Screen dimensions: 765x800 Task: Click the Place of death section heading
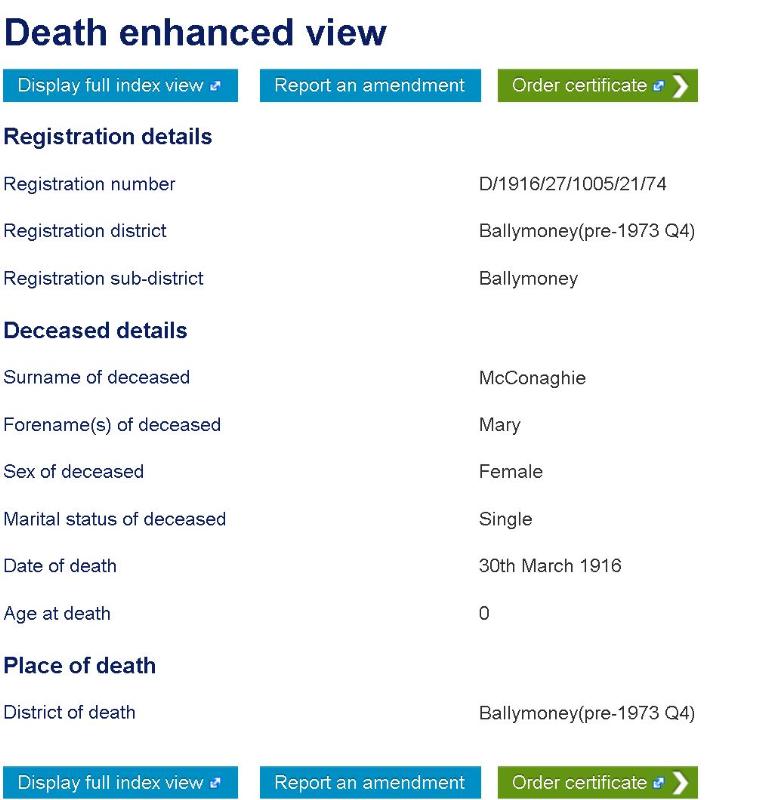click(x=80, y=665)
